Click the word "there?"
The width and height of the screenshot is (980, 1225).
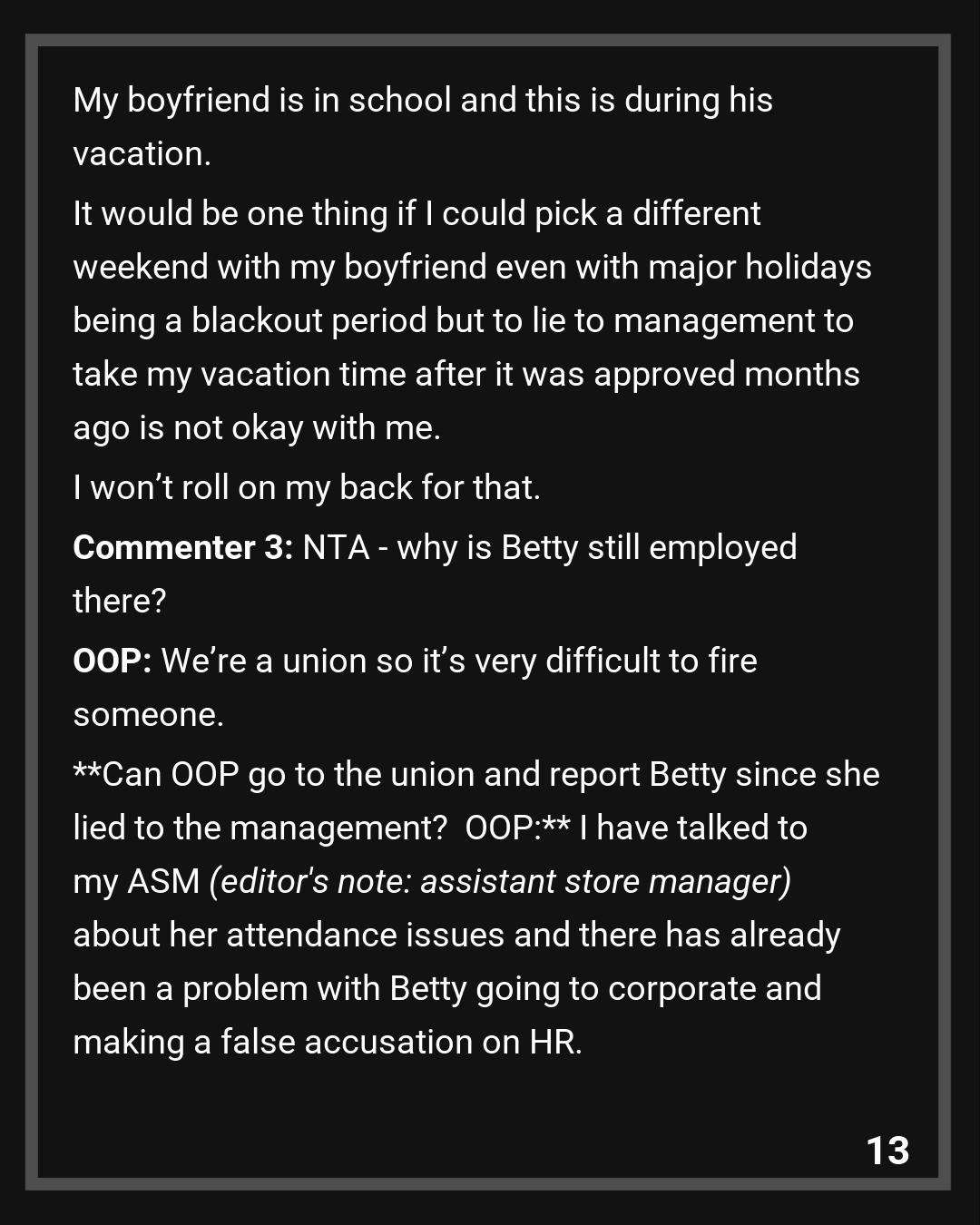coord(120,601)
